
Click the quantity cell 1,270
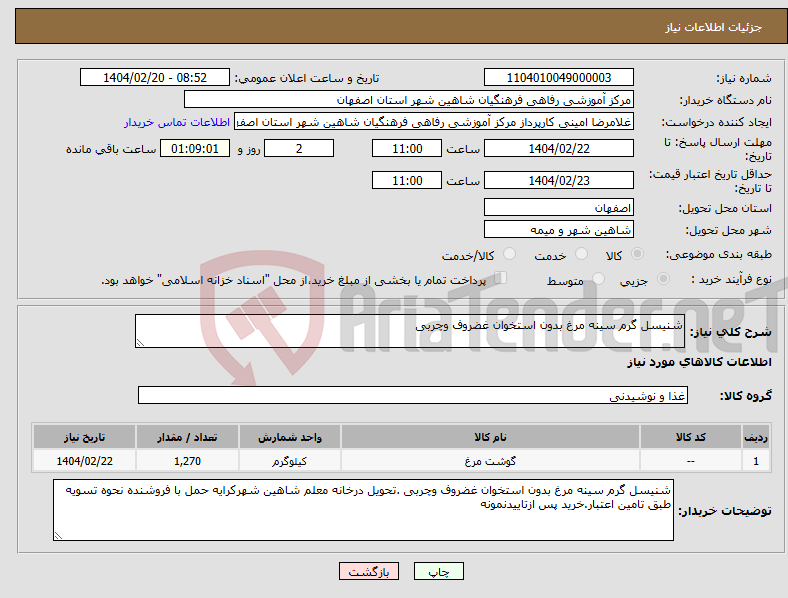187,461
